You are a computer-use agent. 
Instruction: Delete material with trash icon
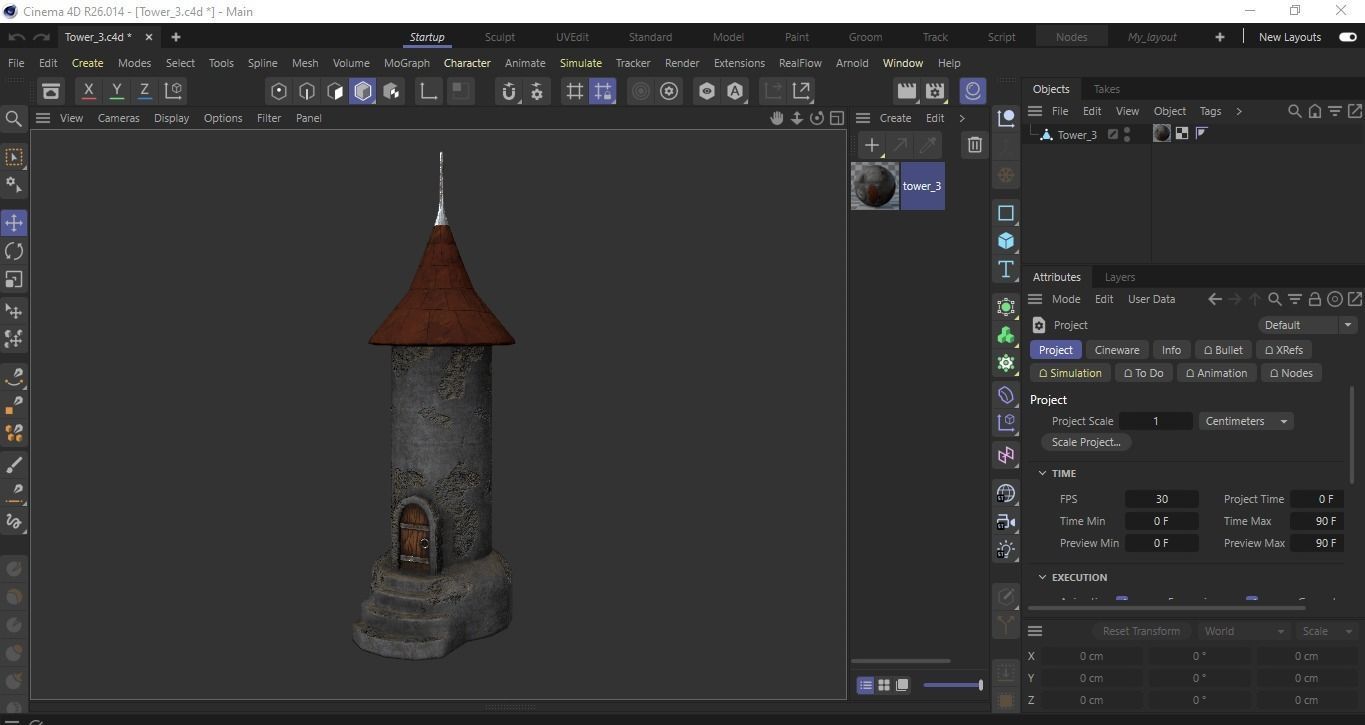975,145
